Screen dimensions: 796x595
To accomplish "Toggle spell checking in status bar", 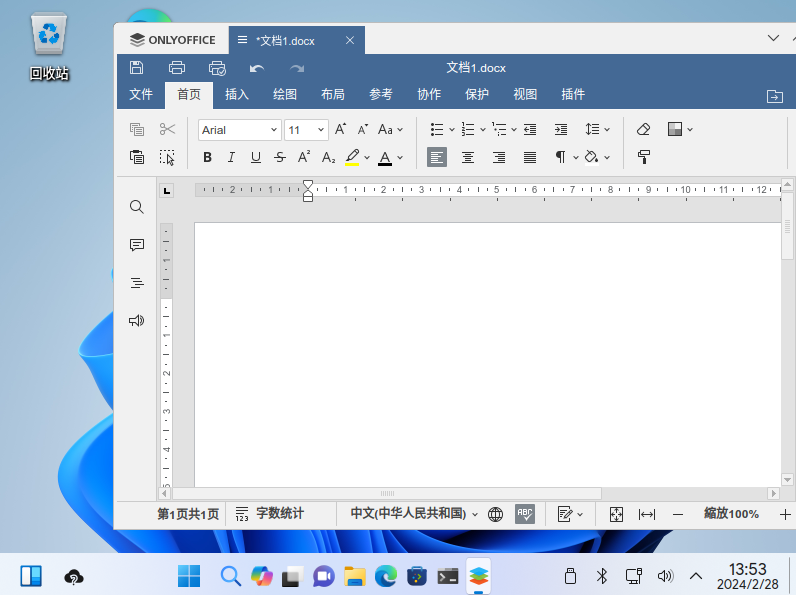I will click(x=525, y=514).
